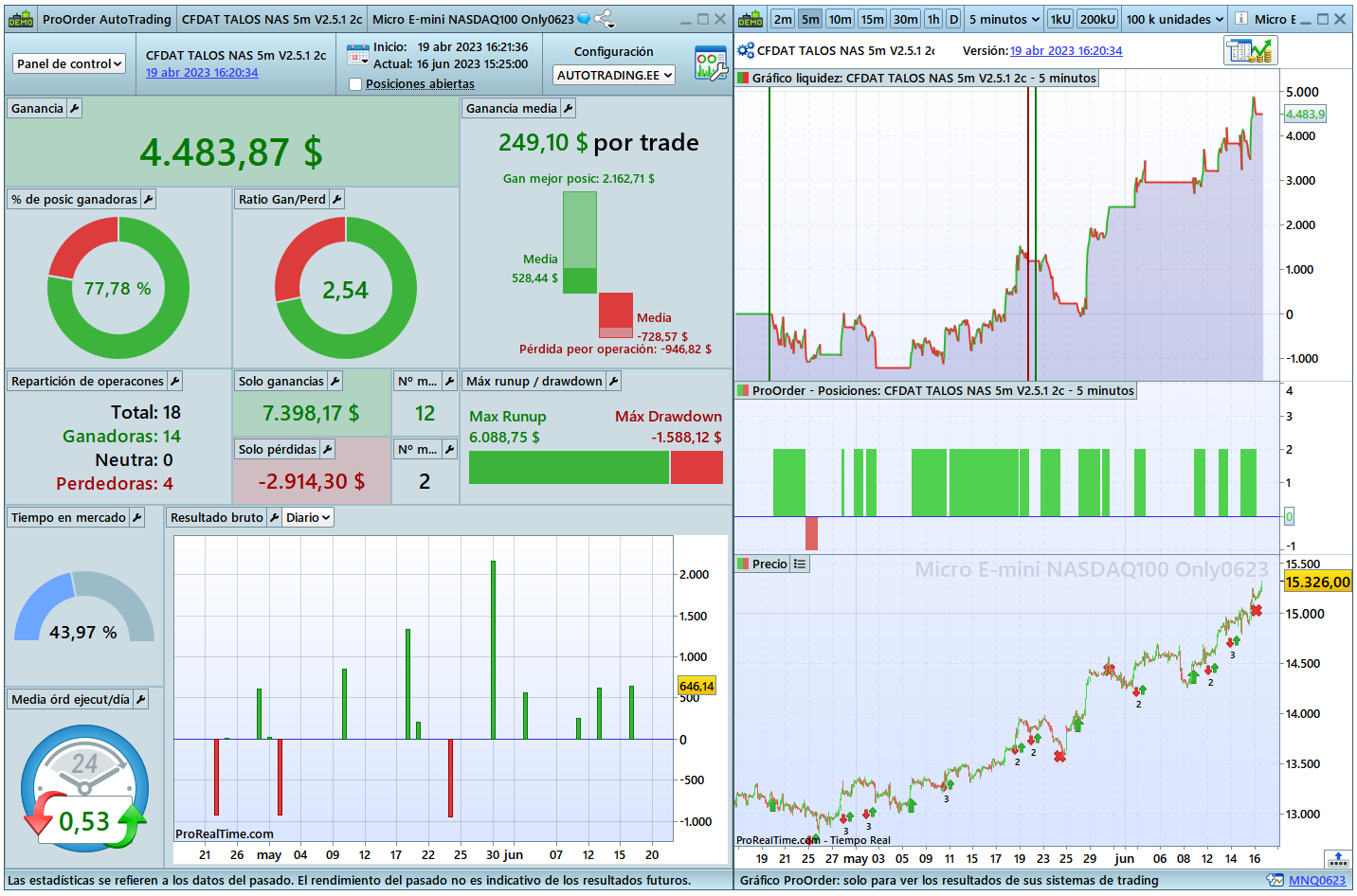Click the 4.483,87 $ total gain value
1357x896 pixels.
click(x=231, y=152)
